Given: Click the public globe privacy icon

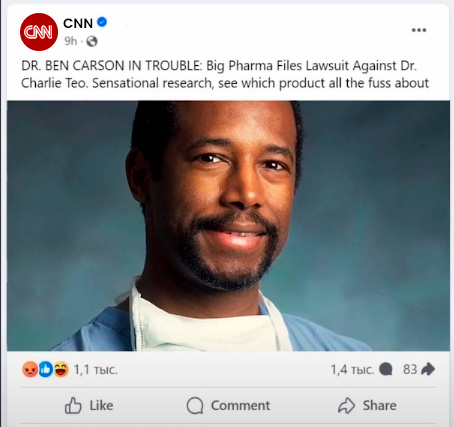Looking at the screenshot, I should [92, 41].
